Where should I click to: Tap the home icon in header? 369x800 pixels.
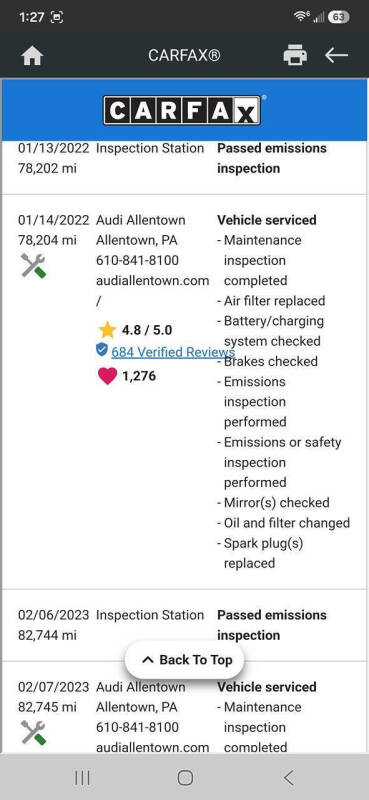(x=32, y=56)
